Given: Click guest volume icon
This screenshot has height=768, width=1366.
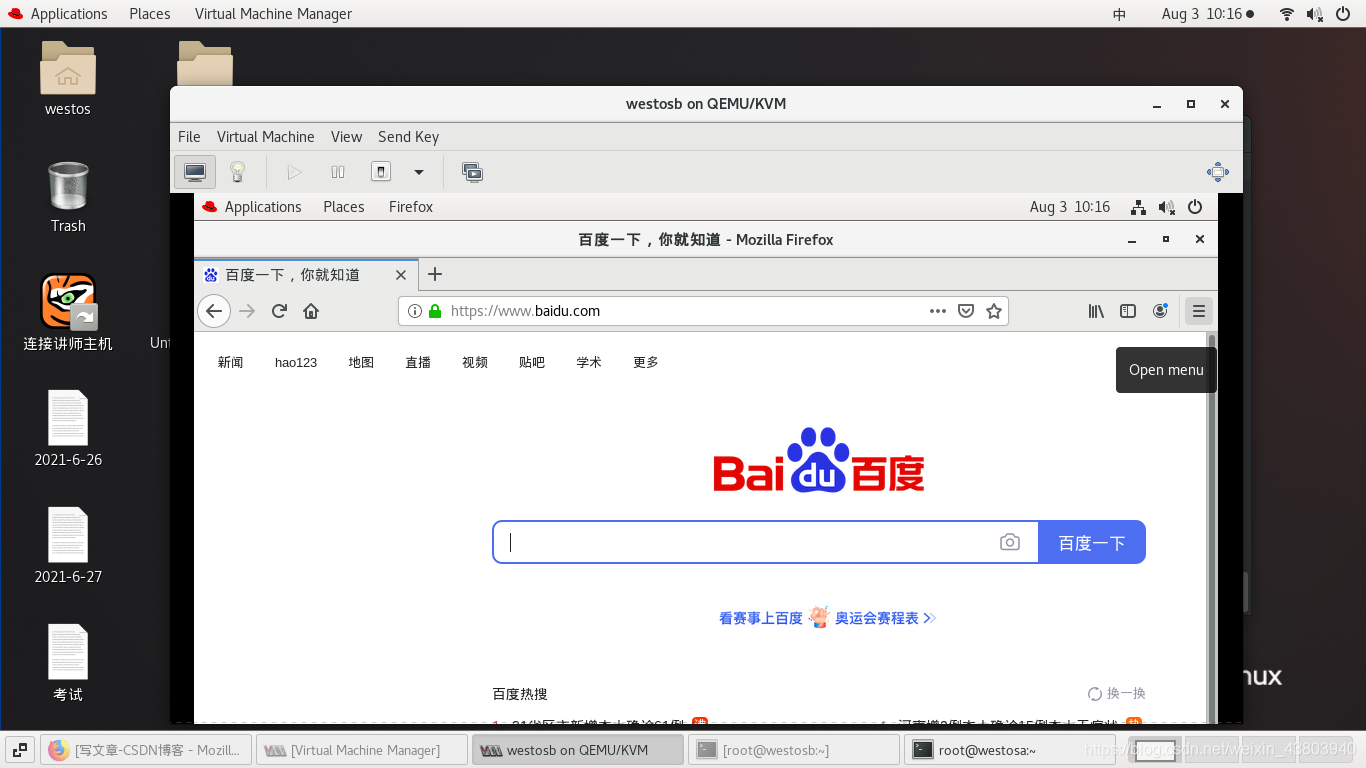Looking at the screenshot, I should tap(1166, 207).
